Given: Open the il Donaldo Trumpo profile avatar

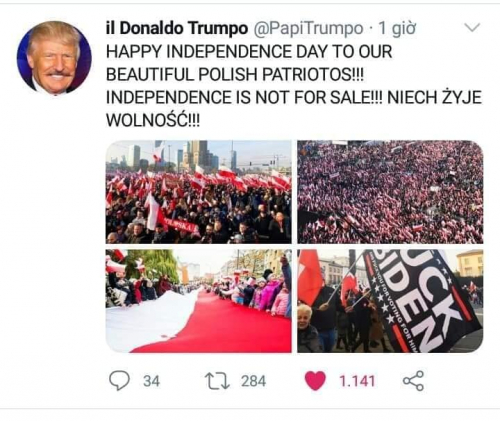Looking at the screenshot, I should 54,58.
